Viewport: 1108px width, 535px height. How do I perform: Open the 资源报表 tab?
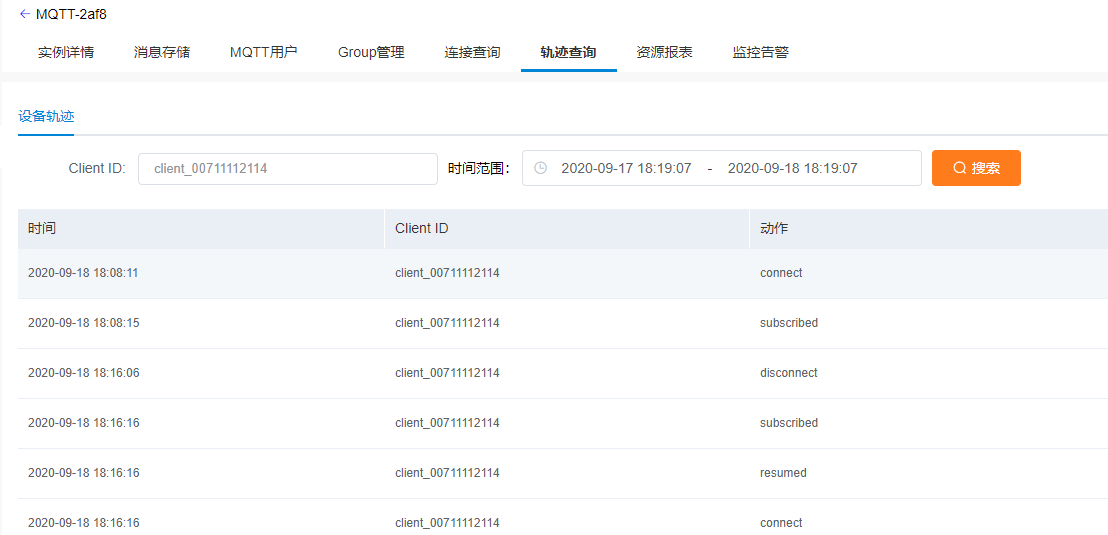664,52
